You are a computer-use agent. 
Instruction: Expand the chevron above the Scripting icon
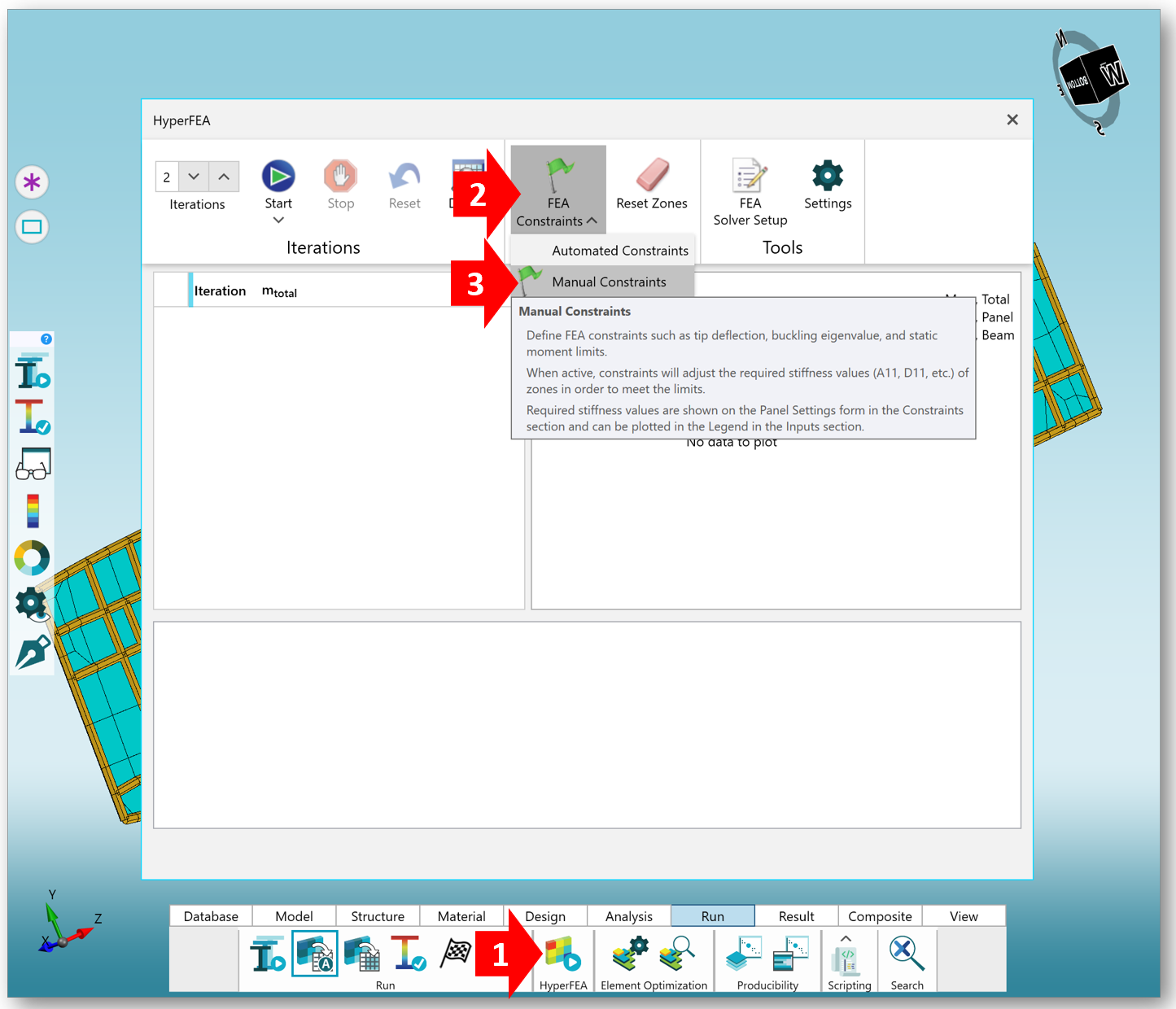pyautogui.click(x=846, y=939)
